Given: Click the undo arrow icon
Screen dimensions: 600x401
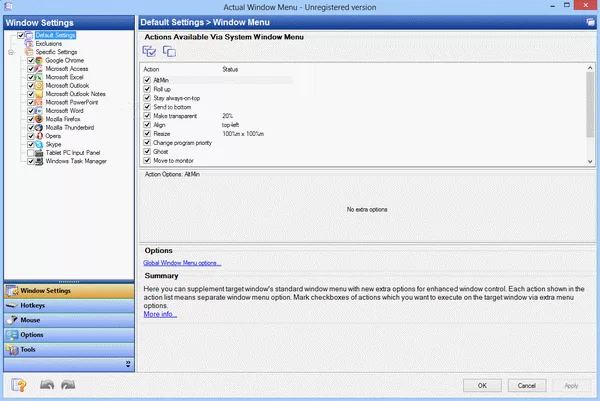Looking at the screenshot, I should pyautogui.click(x=46, y=384).
